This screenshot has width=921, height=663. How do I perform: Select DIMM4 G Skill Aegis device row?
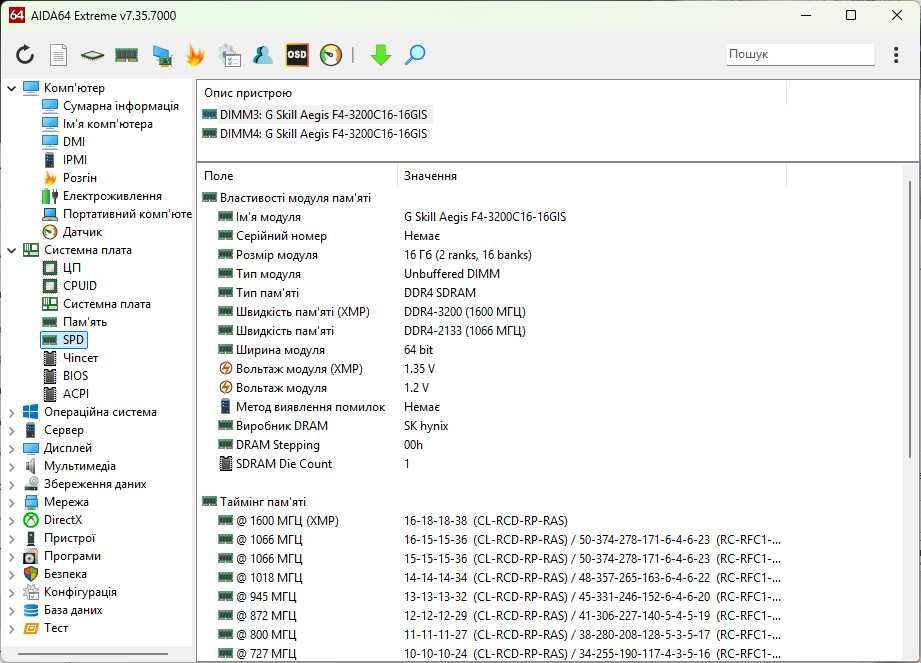pos(315,134)
